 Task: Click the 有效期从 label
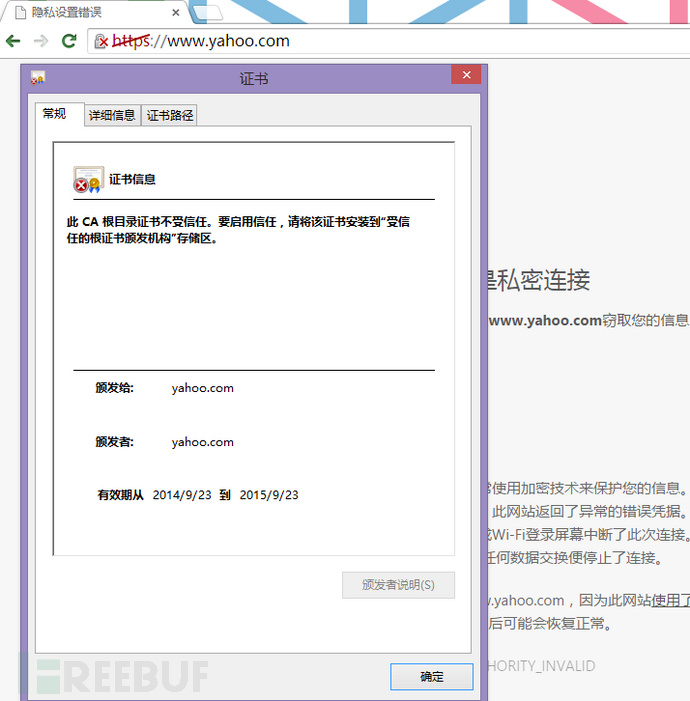(x=121, y=495)
